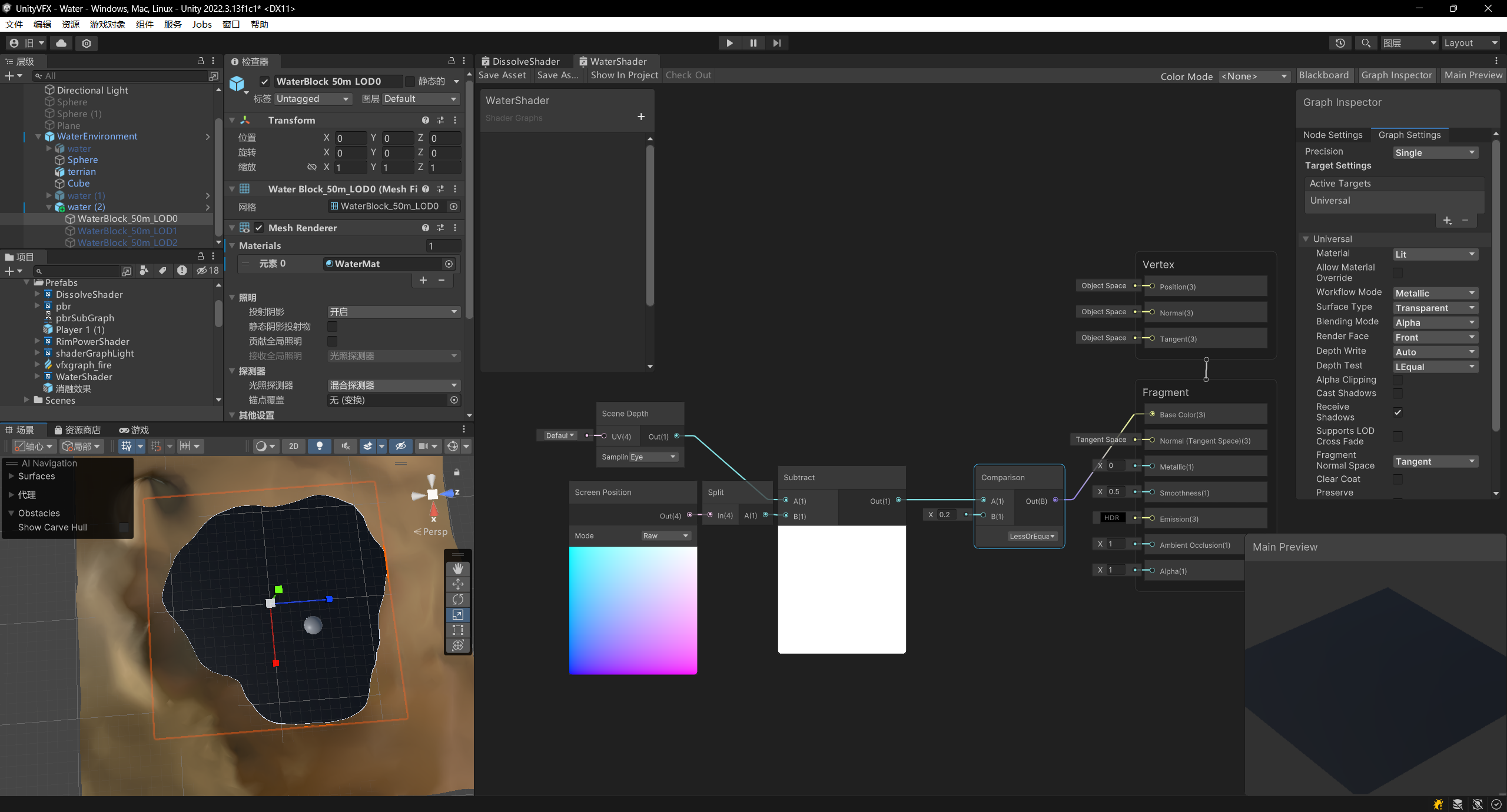Viewport: 1507px width, 812px height.
Task: Open the Surface Type dropdown
Action: click(1435, 308)
